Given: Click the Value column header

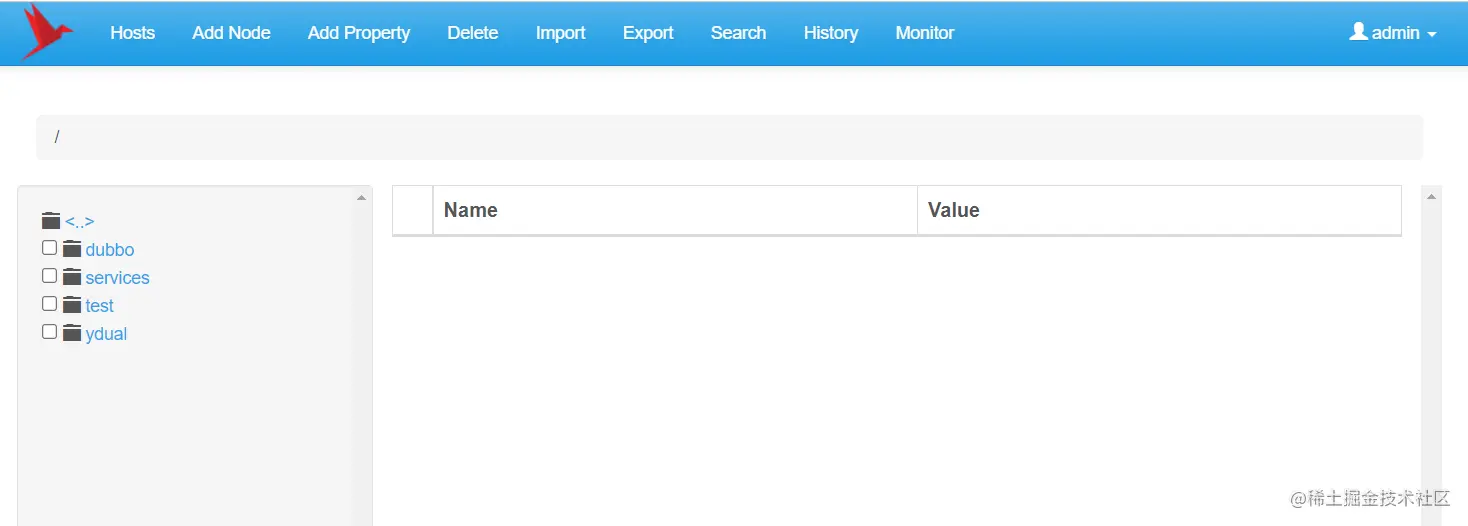Looking at the screenshot, I should (x=1160, y=210).
